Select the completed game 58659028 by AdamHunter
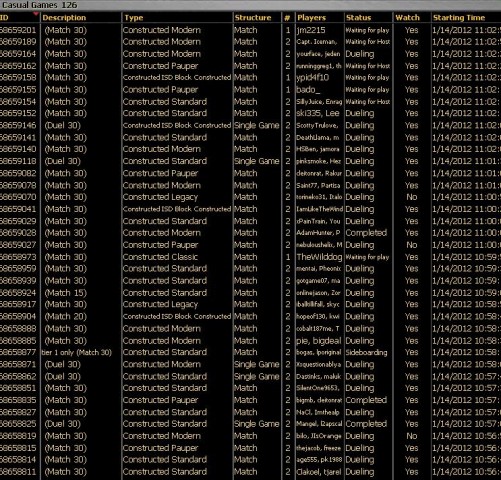Viewport: 501px width, 480px height. pos(250,233)
